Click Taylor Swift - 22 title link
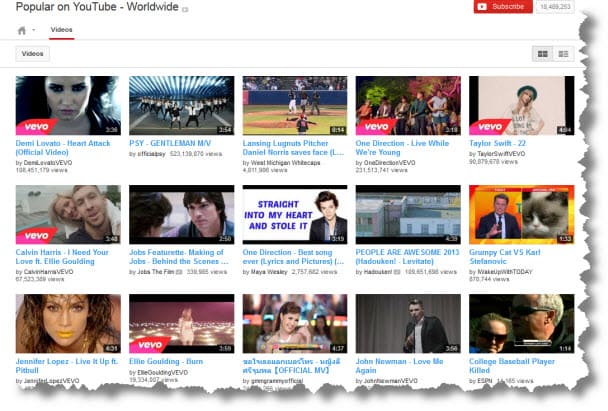Viewport: 608px width, 411px height. point(497,143)
